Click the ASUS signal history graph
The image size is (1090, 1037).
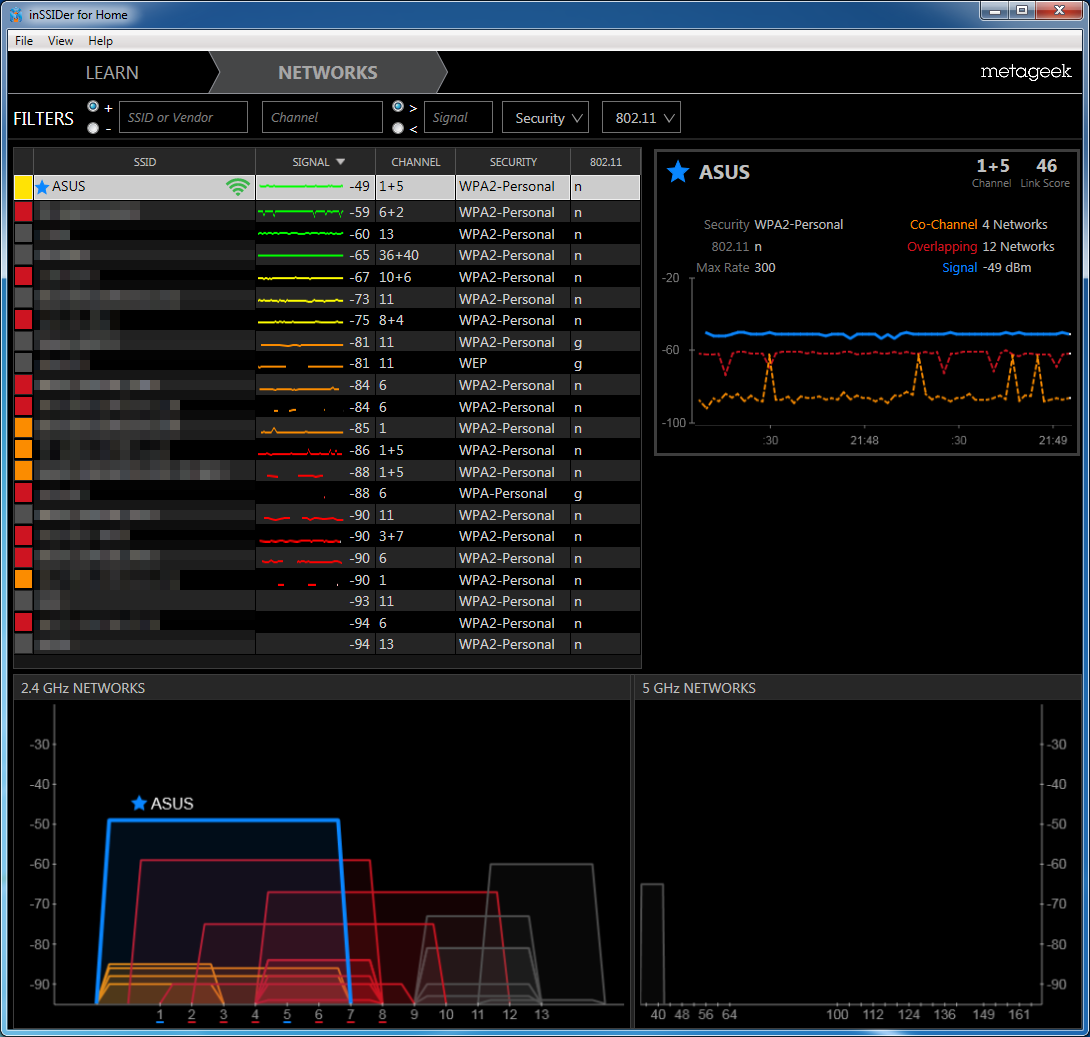pyautogui.click(x=881, y=351)
